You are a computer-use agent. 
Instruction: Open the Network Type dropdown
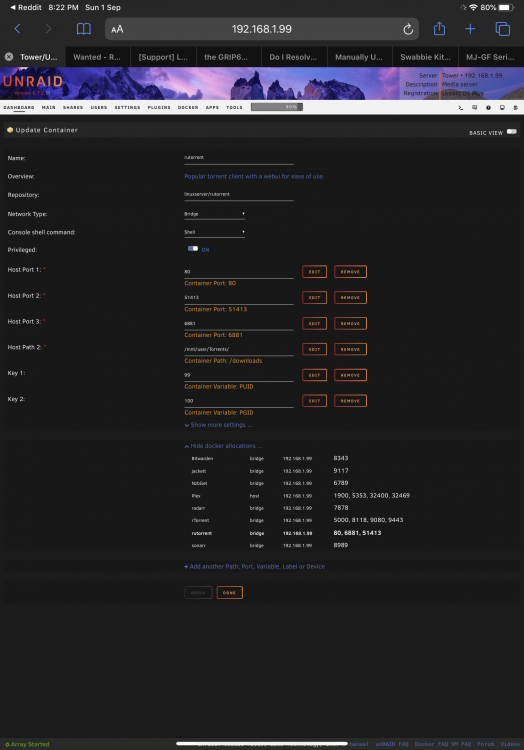pyautogui.click(x=214, y=214)
